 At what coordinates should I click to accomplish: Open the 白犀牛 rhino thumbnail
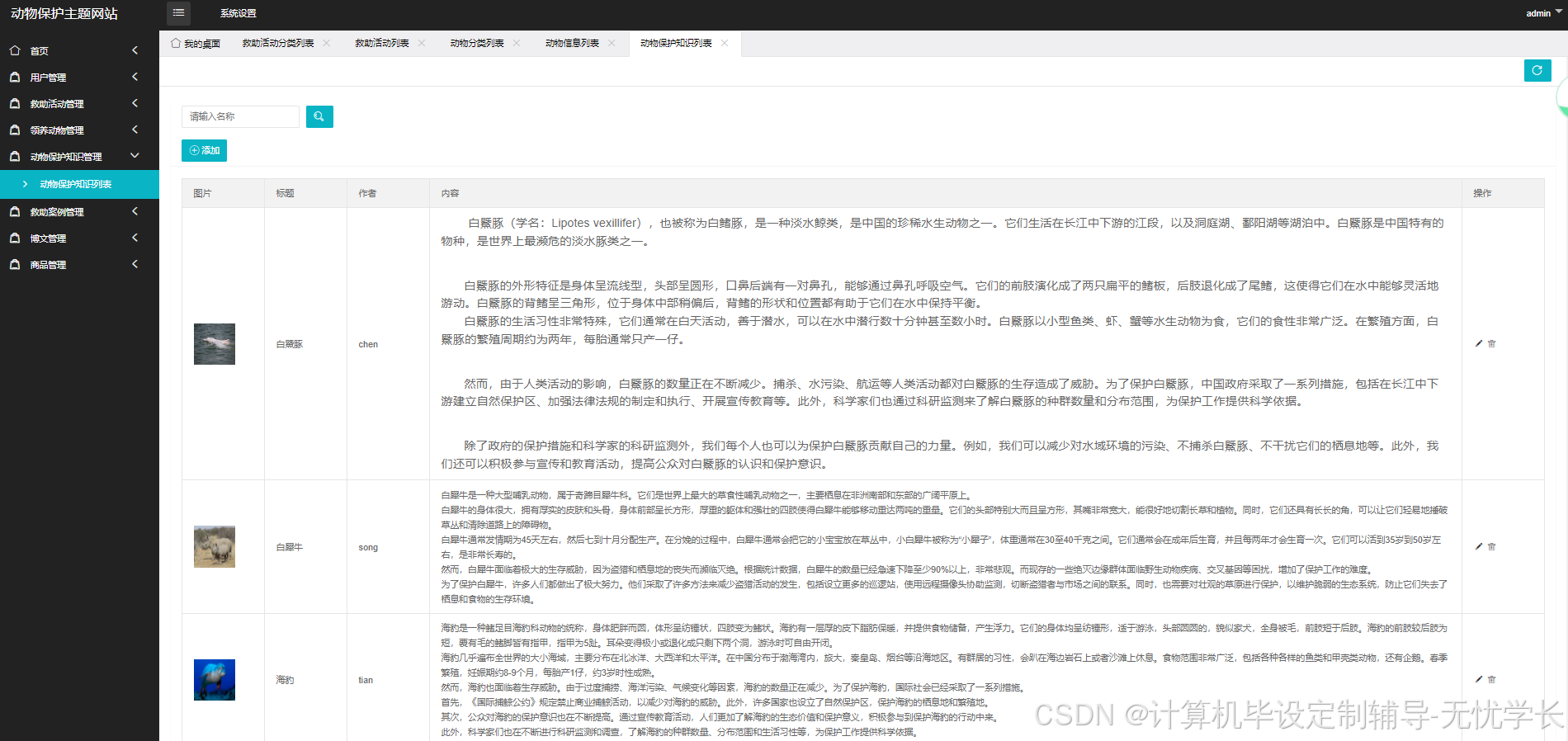(215, 546)
